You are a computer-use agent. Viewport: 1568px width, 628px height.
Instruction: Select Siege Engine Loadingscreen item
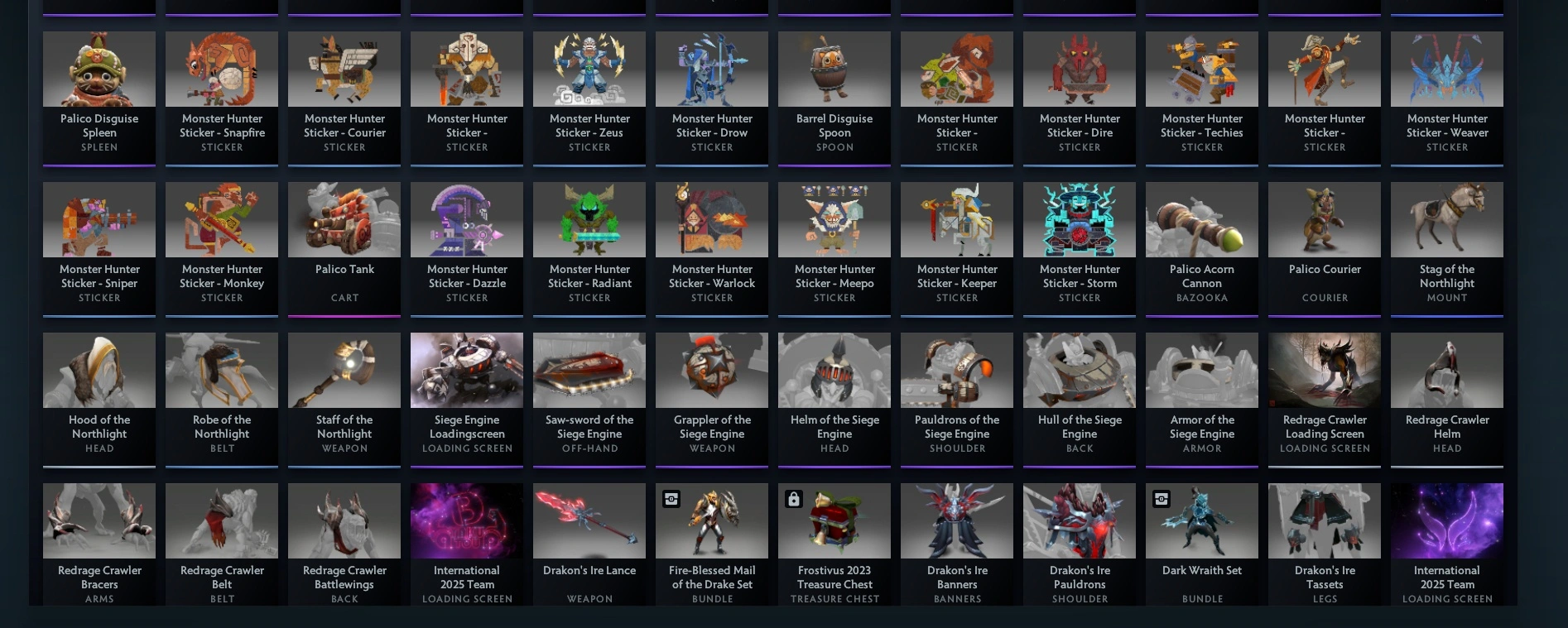(x=467, y=400)
